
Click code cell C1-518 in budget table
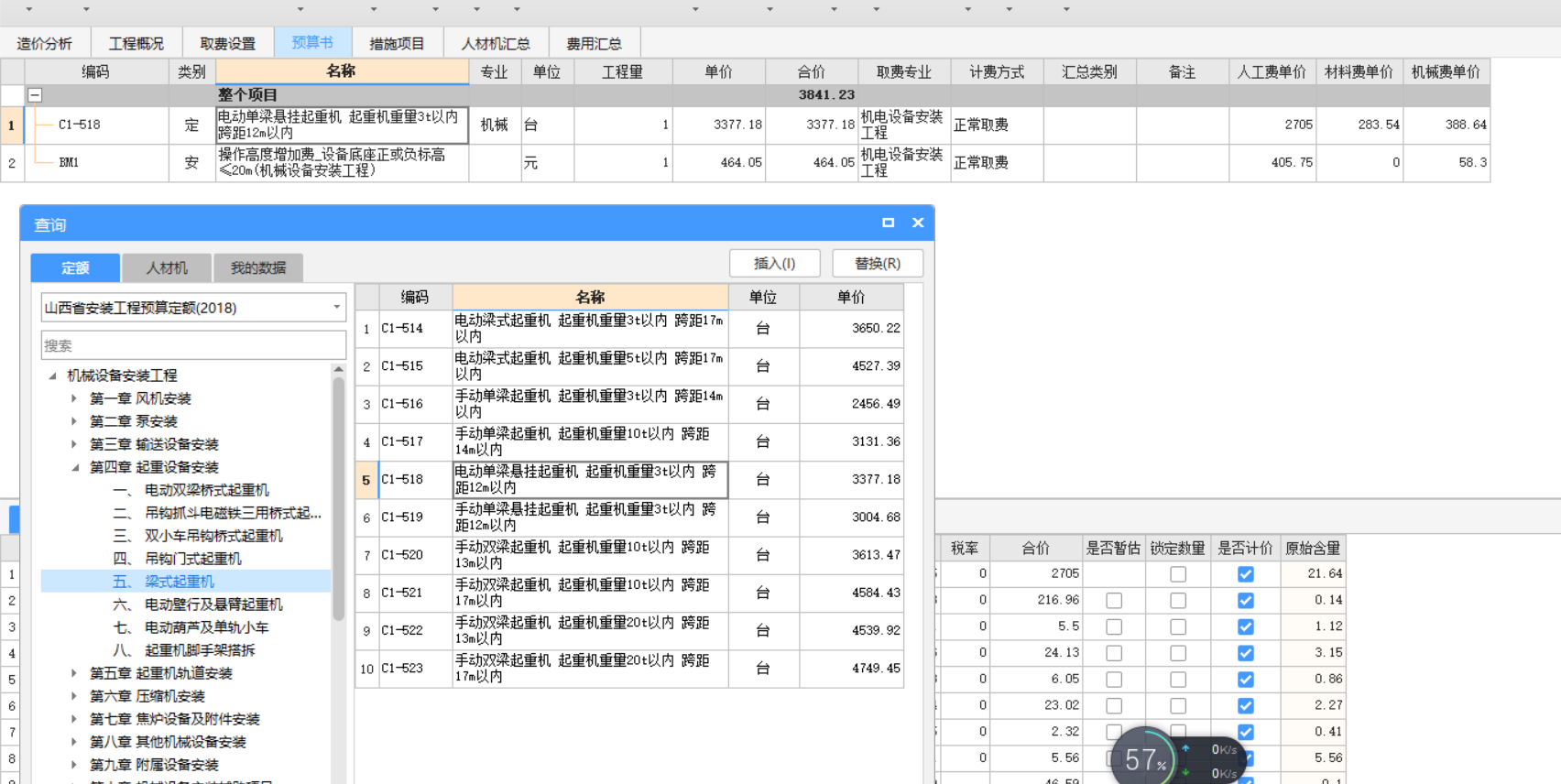[96, 125]
